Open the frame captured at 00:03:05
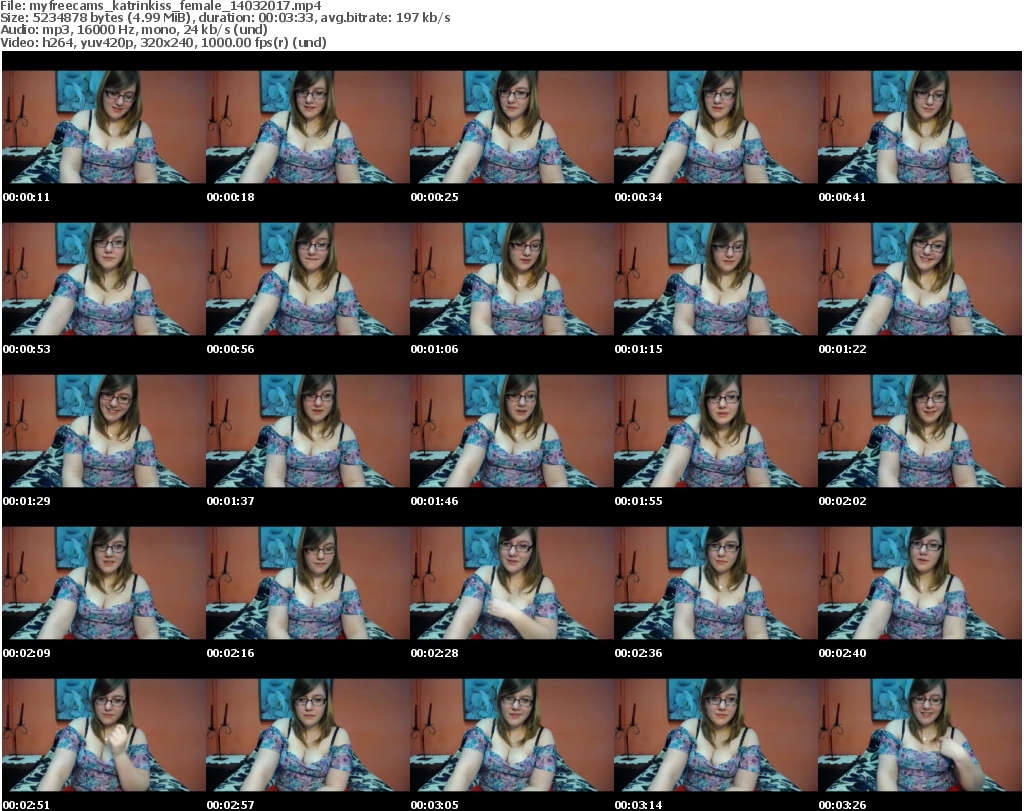This screenshot has width=1024, height=811. coord(511,735)
